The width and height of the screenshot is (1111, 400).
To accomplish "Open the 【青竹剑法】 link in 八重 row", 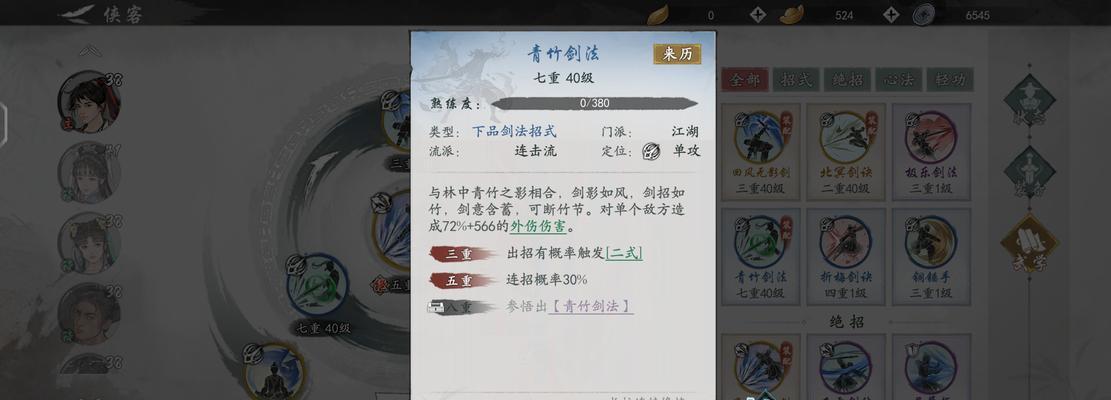I will click(x=591, y=306).
